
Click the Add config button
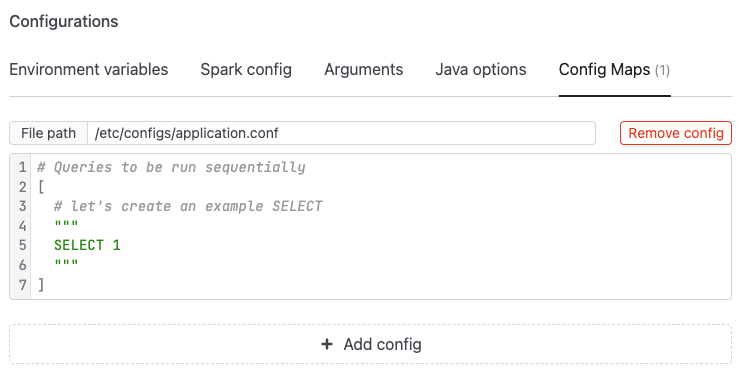[371, 344]
